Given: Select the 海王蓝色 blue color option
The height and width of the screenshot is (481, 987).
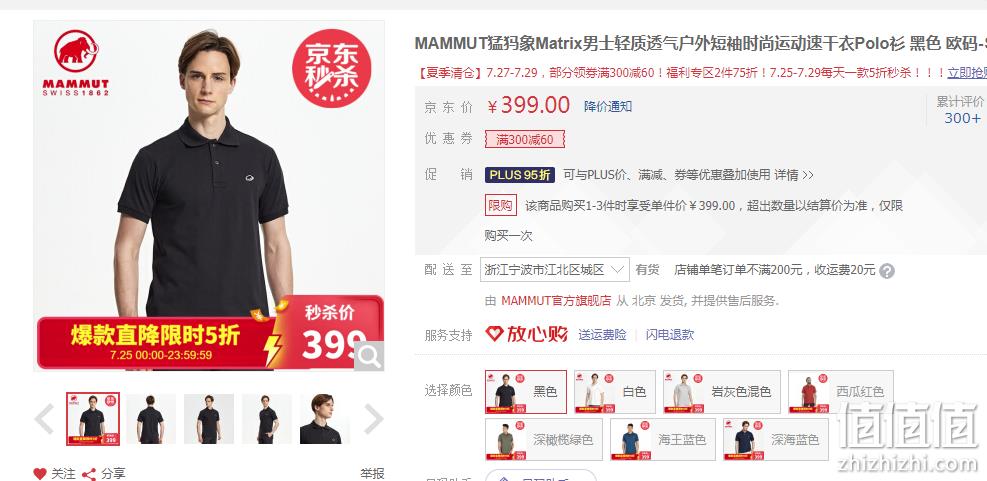Looking at the screenshot, I should 663,439.
